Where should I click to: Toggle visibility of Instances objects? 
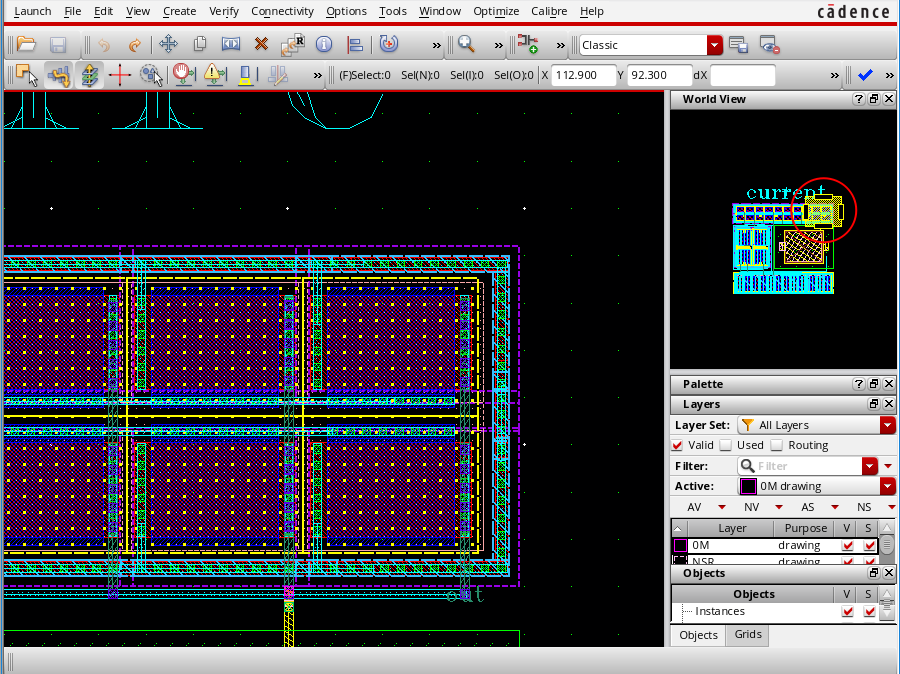848,611
